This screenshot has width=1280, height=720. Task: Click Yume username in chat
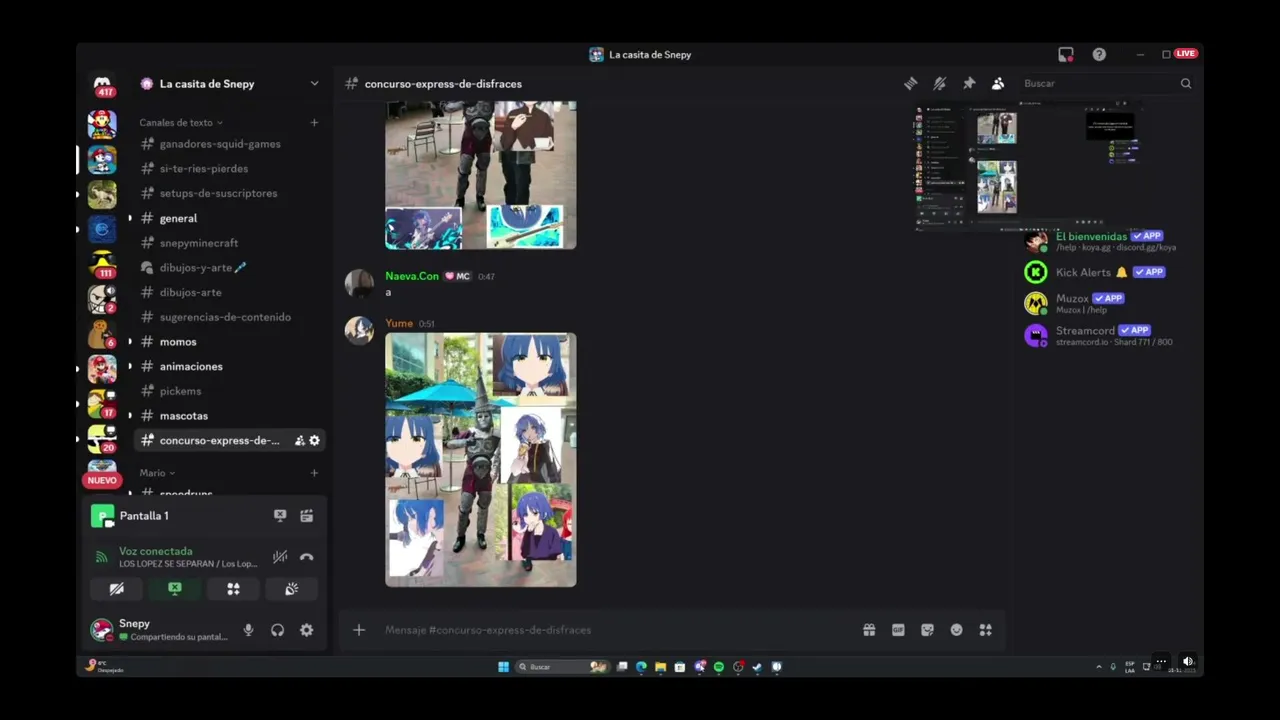pos(399,324)
